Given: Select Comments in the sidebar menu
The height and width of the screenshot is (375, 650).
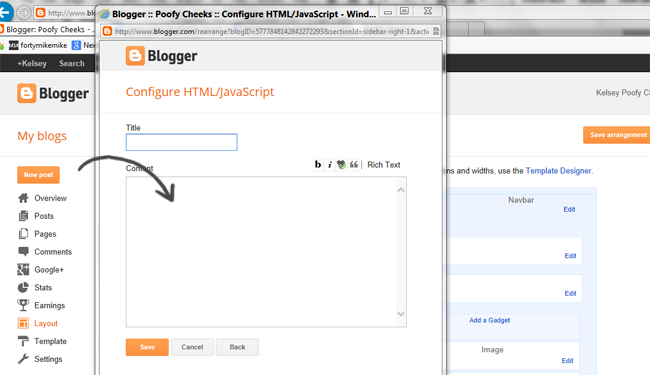Looking at the screenshot, I should point(53,252).
